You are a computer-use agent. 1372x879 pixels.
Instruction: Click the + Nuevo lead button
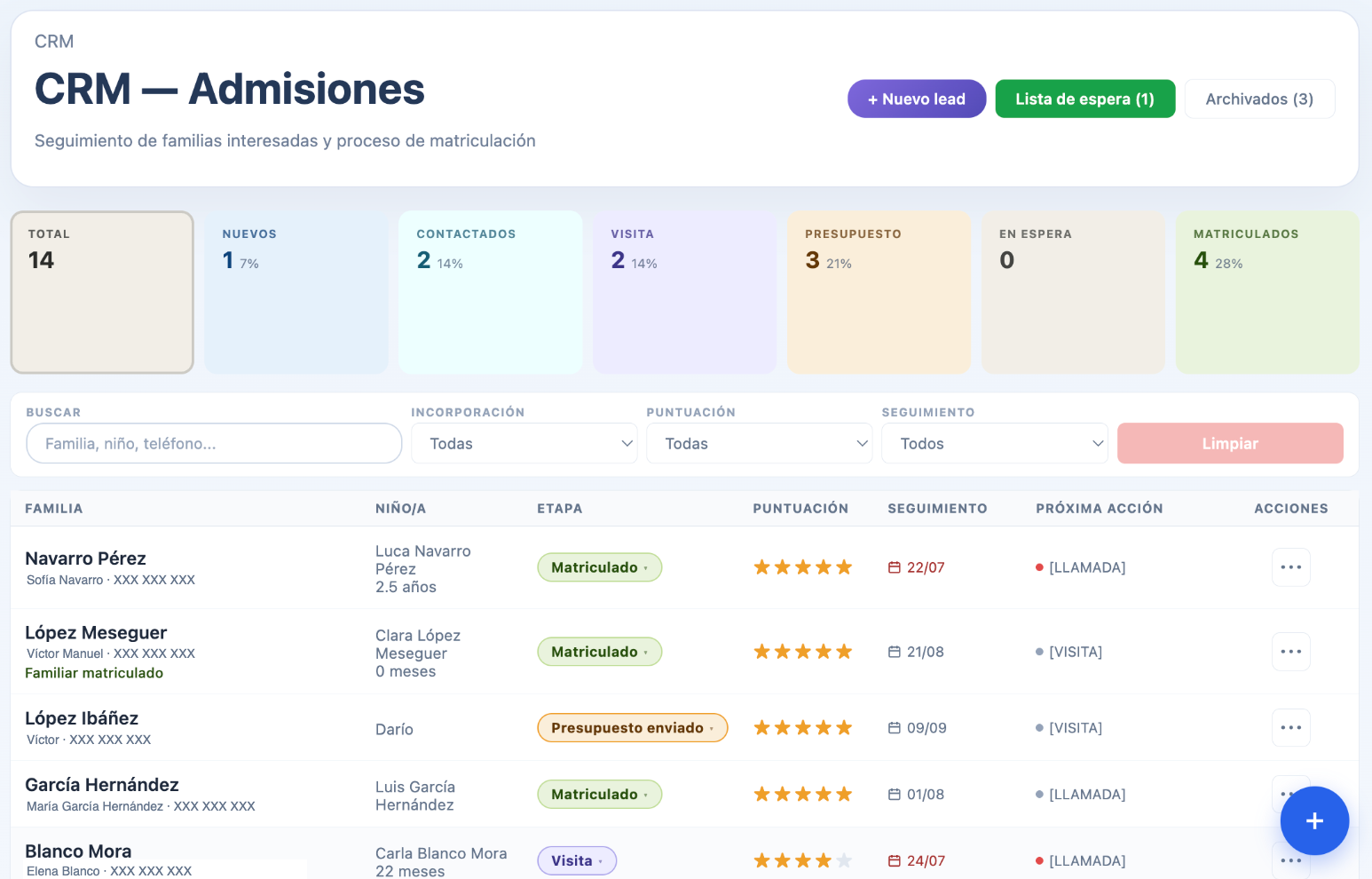917,99
